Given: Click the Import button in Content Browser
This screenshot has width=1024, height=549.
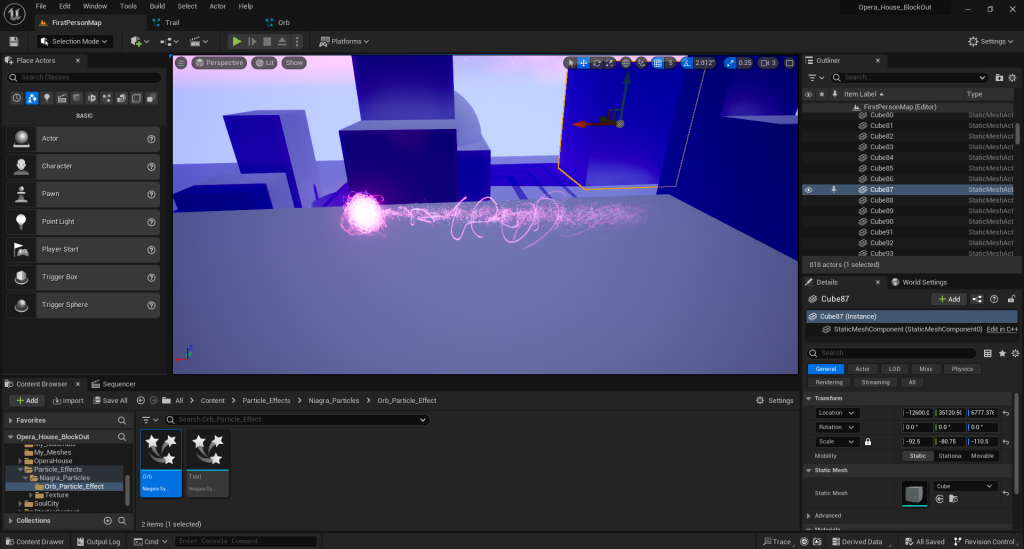Looking at the screenshot, I should (67, 401).
